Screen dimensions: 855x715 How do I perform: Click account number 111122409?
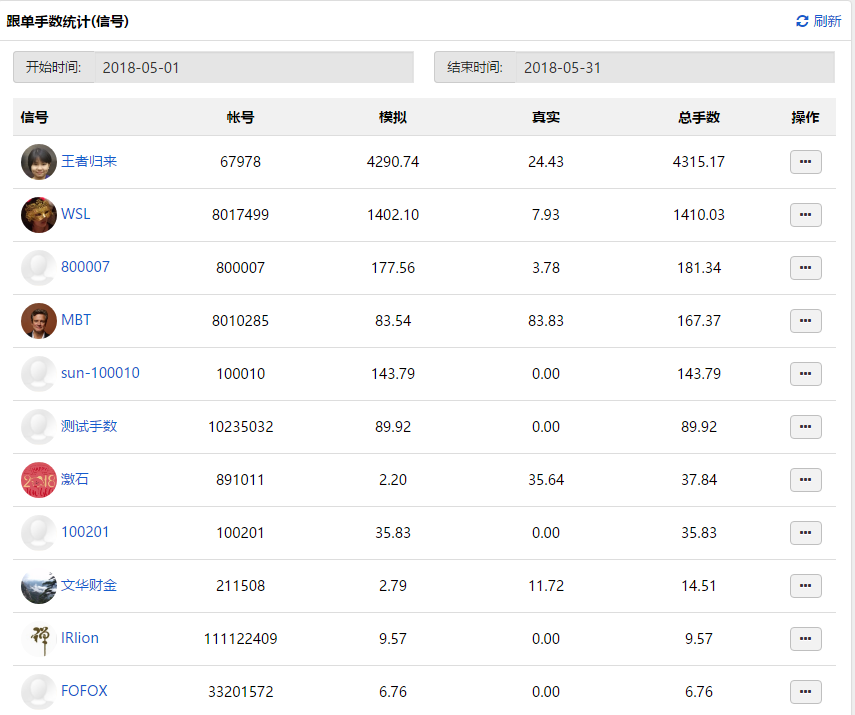240,639
